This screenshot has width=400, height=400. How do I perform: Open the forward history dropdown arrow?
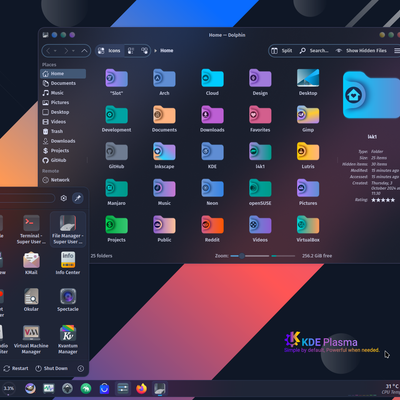[73, 51]
